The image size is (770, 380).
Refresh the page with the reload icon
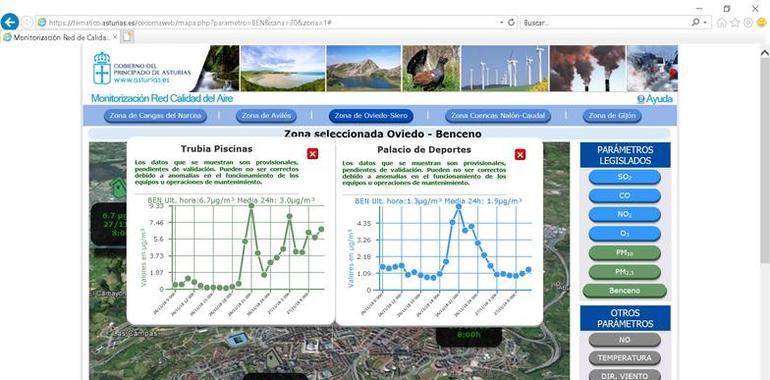click(511, 23)
